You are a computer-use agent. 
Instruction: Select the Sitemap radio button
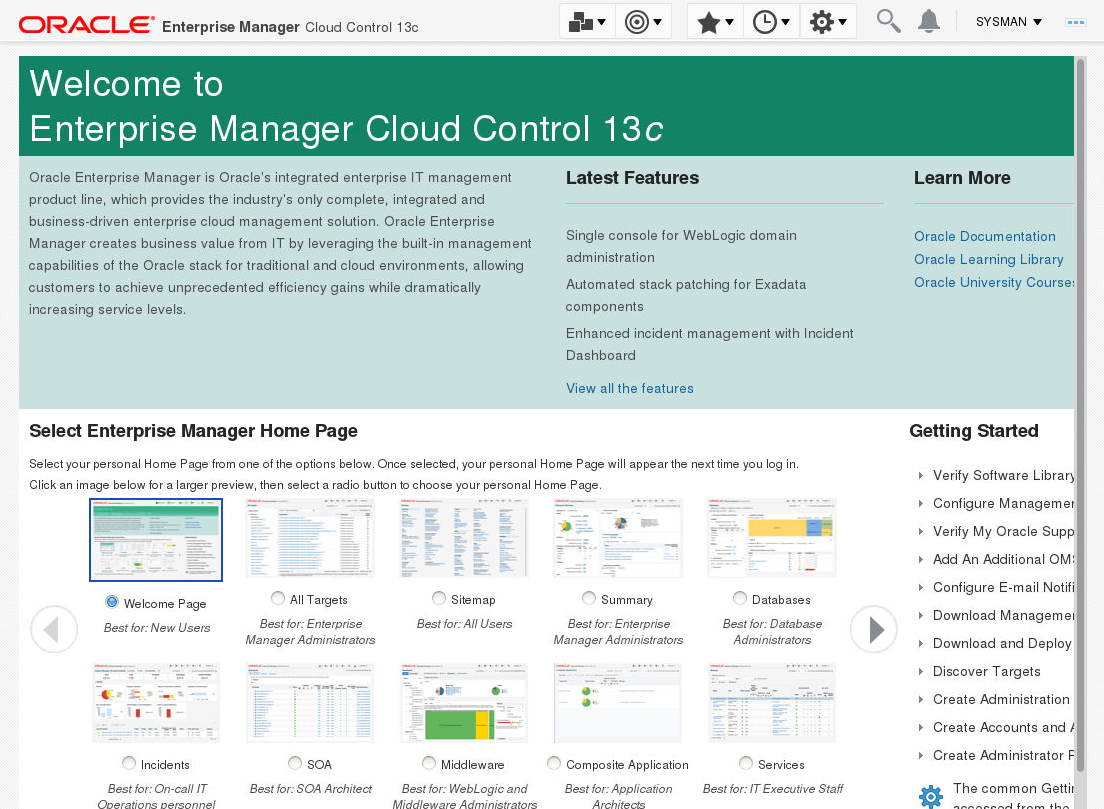pos(439,598)
